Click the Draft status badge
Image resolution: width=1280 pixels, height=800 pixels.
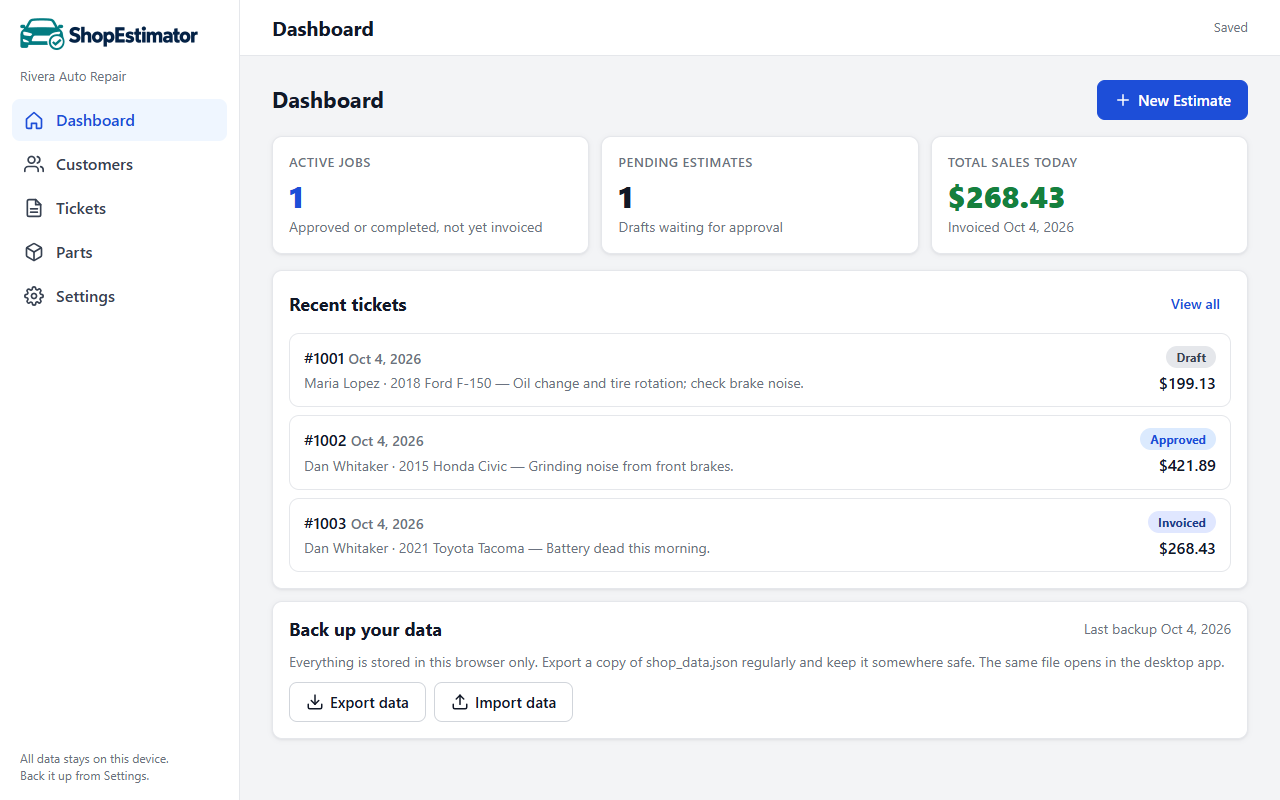pos(1191,358)
